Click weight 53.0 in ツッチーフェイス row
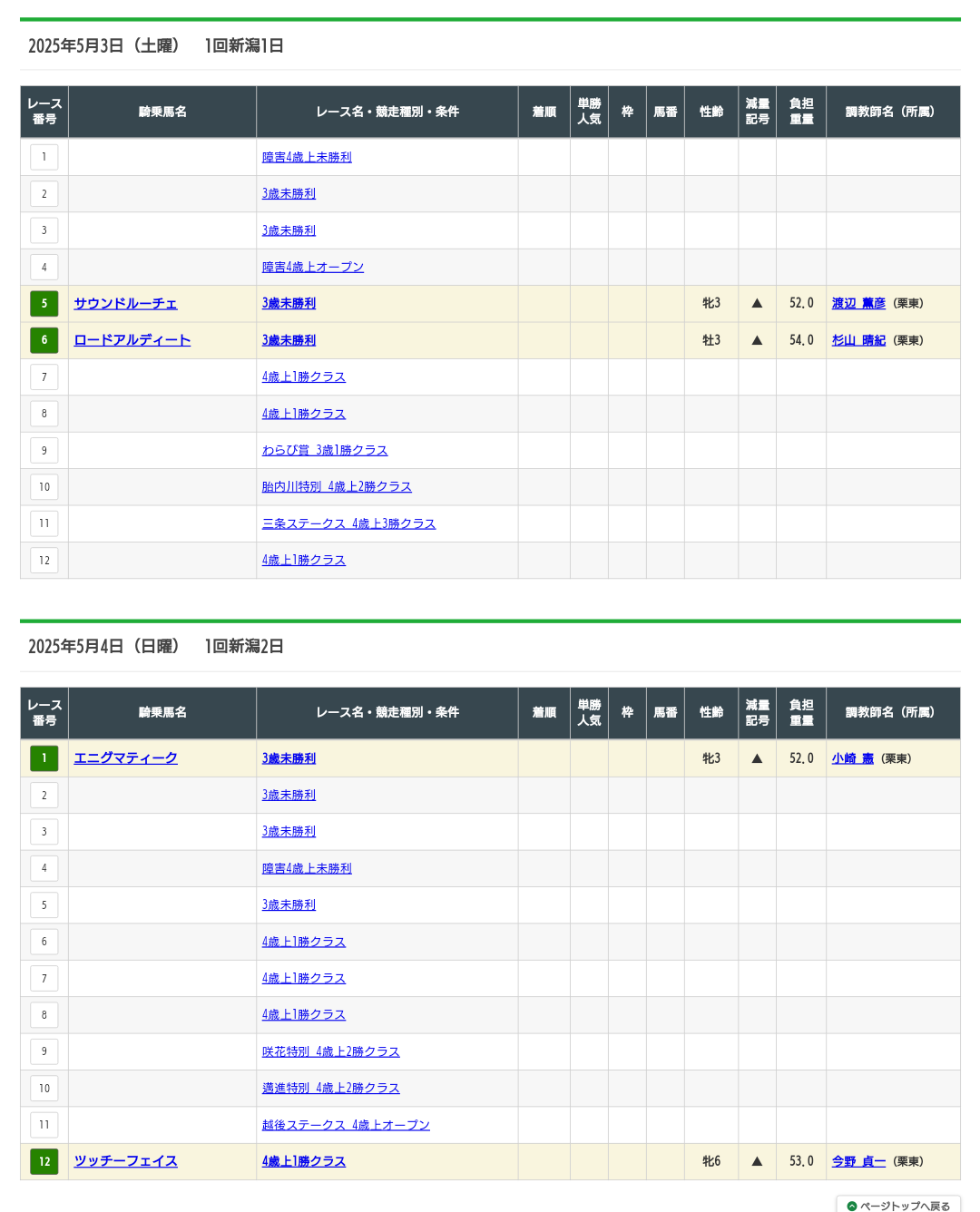Screen dimensions: 980x1212 point(801,1161)
